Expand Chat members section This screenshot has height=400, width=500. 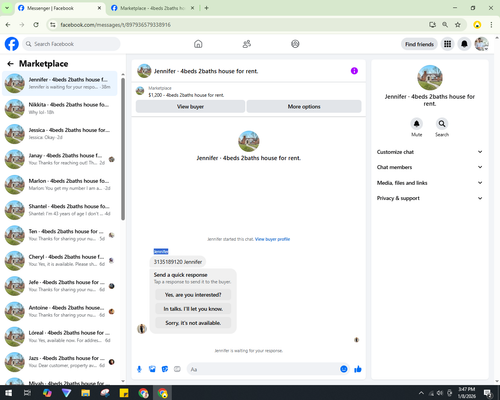pos(429,167)
